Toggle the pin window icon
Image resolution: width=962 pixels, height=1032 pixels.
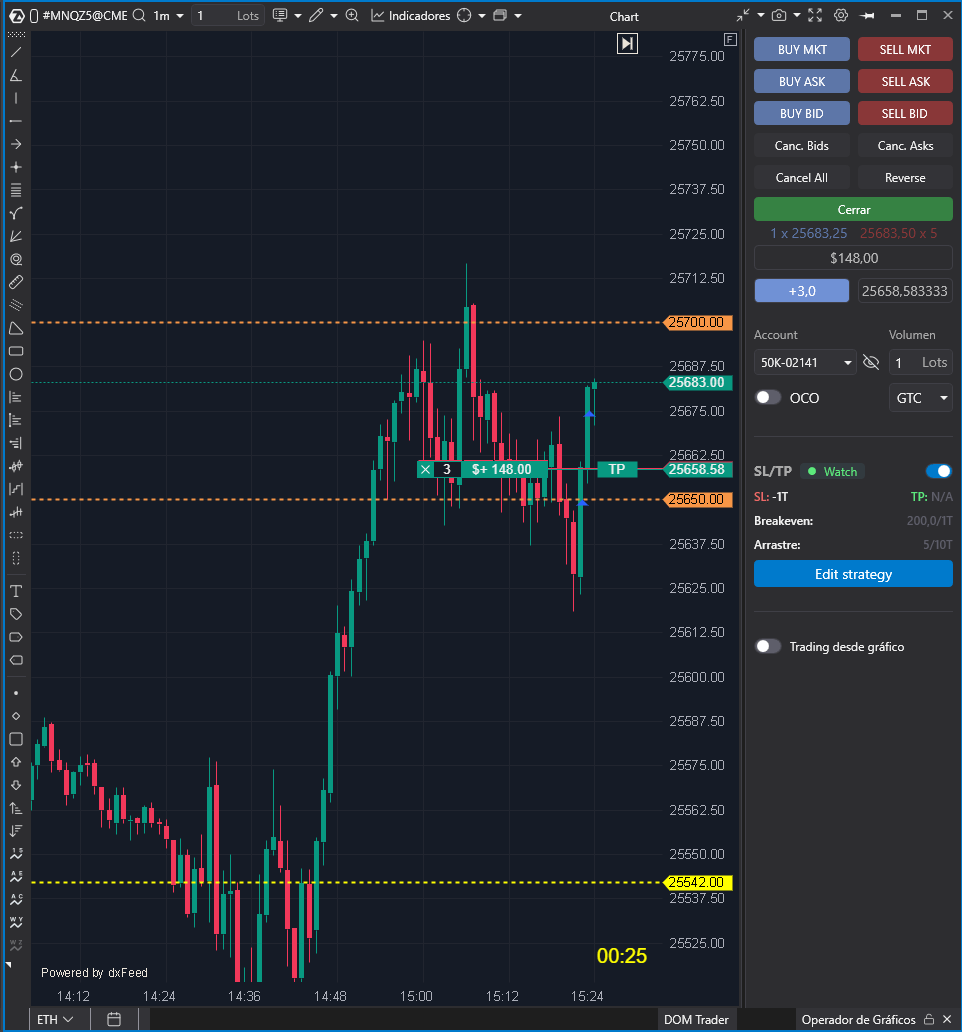pyautogui.click(x=867, y=15)
